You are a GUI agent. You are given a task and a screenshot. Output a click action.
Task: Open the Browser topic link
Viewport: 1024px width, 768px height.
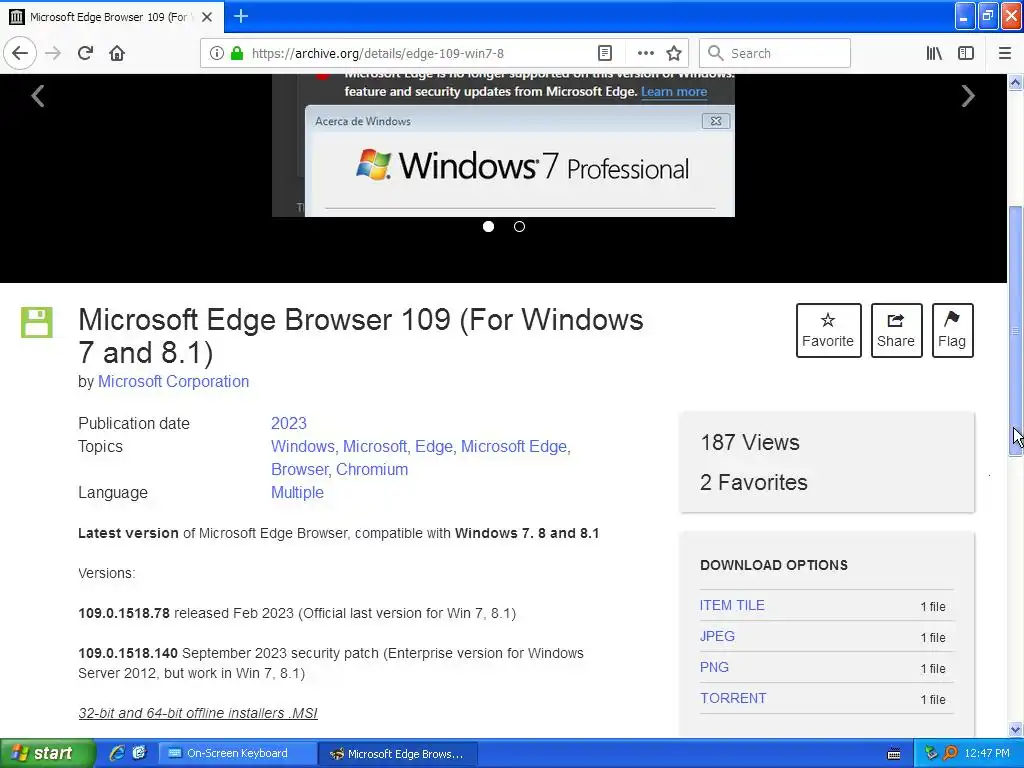point(300,470)
